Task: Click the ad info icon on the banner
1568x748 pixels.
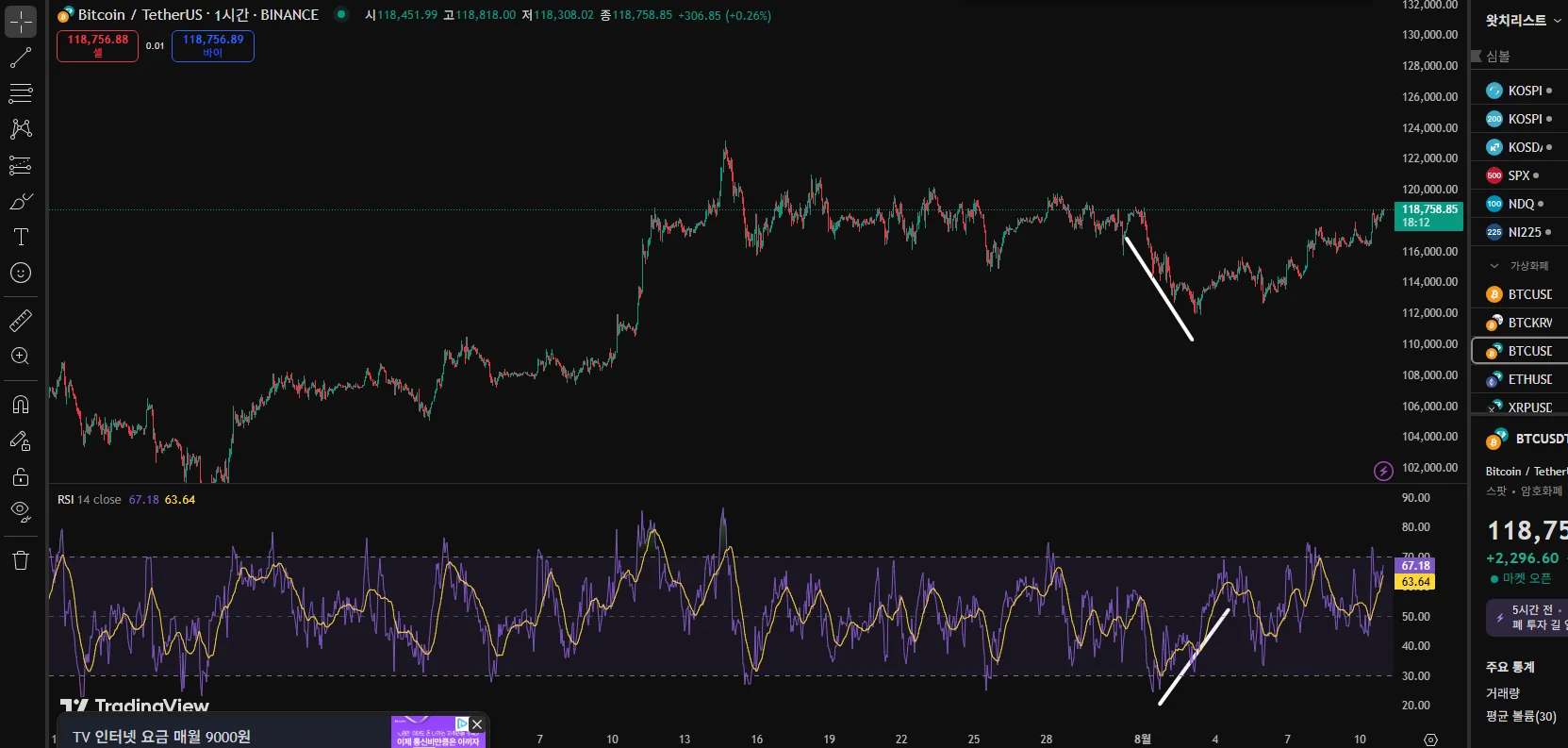Action: click(x=462, y=723)
